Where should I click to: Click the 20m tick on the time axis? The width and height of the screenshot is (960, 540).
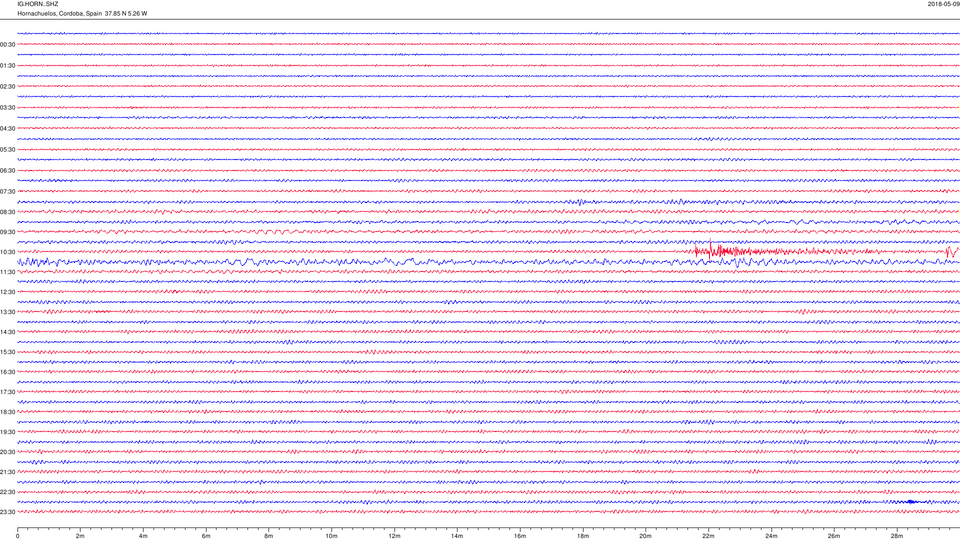pos(645,536)
